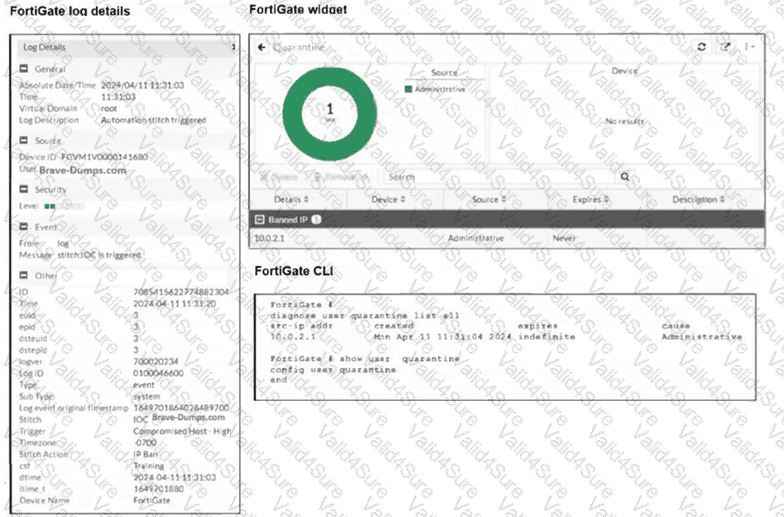The image size is (784, 517).
Task: Collapse the Other section
Action: tap(23, 274)
